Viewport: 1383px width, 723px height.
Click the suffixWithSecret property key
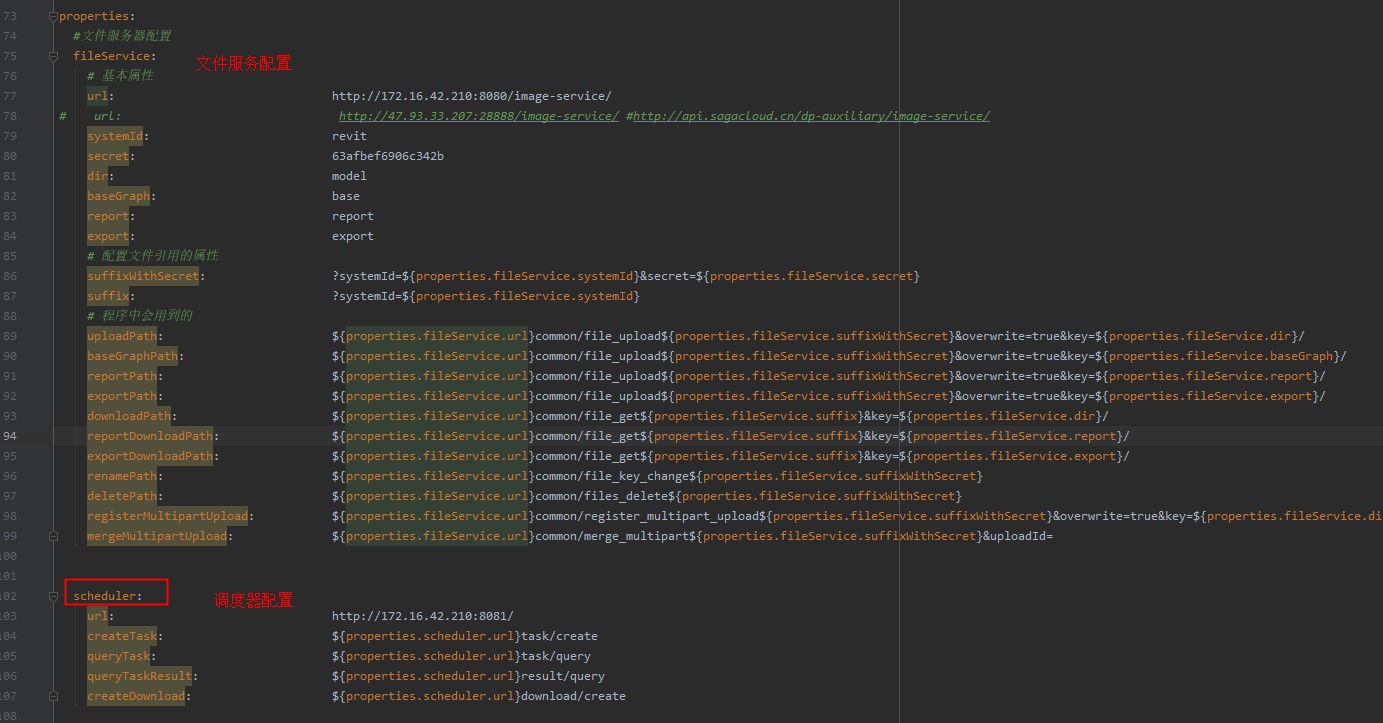click(x=142, y=276)
